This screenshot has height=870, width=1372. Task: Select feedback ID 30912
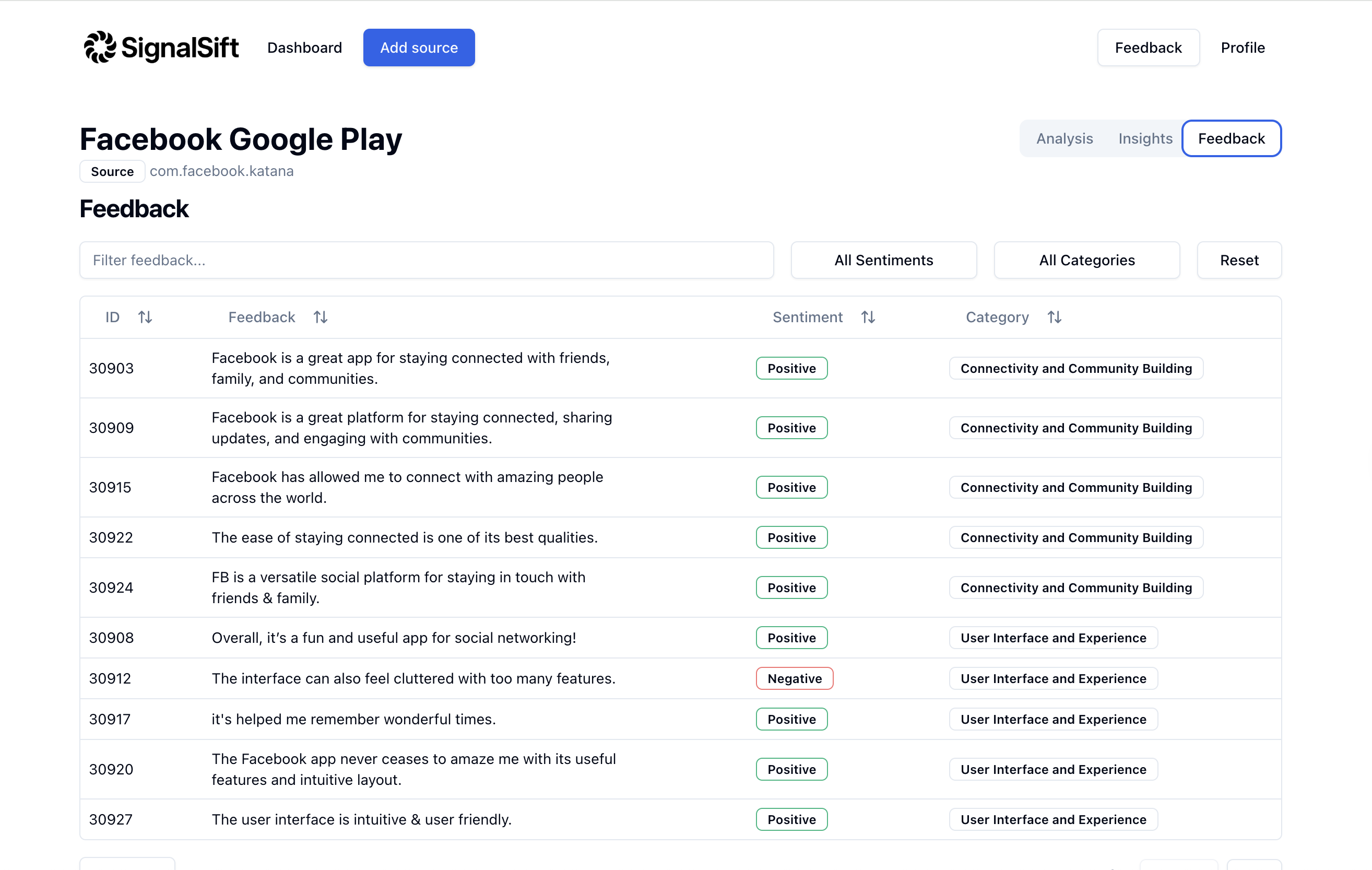(x=111, y=678)
